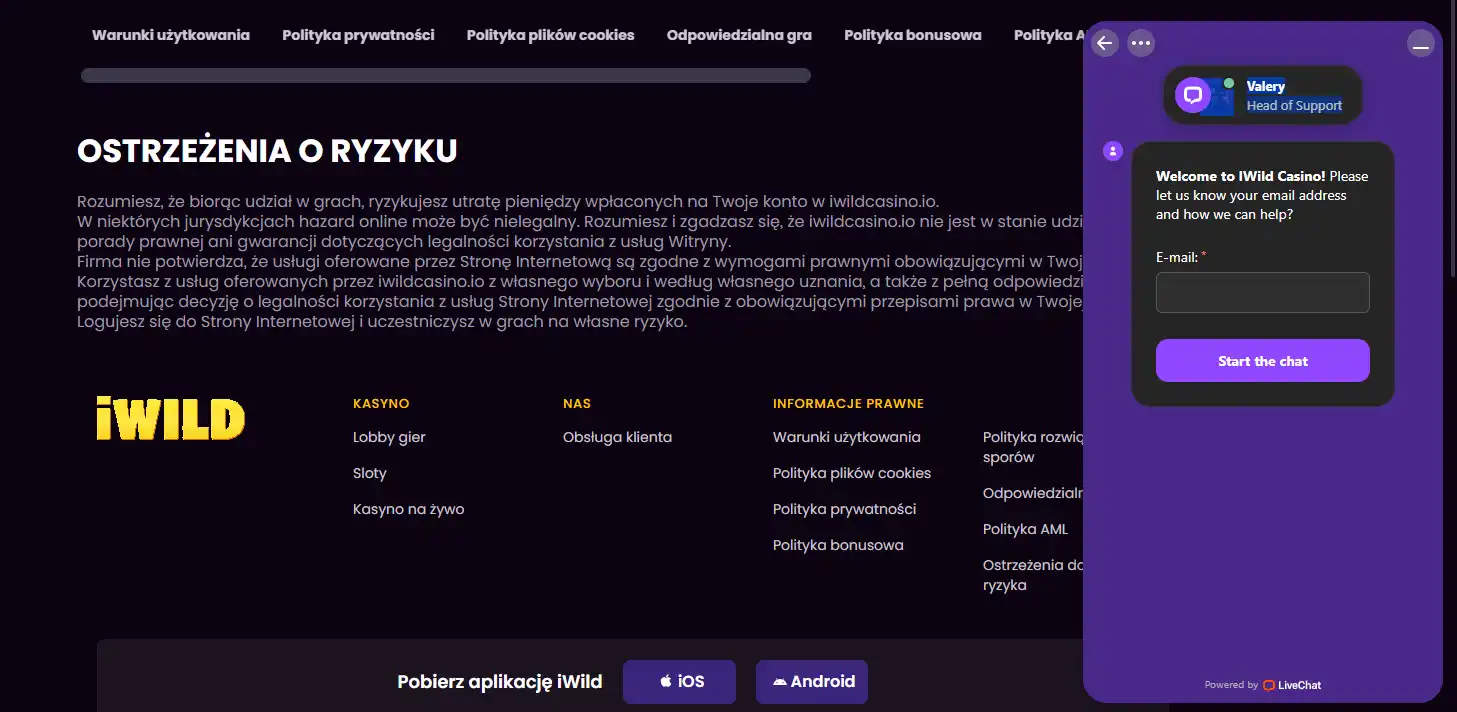
Task: Click the LiveChat logo at chat bottom
Action: pos(1292,685)
